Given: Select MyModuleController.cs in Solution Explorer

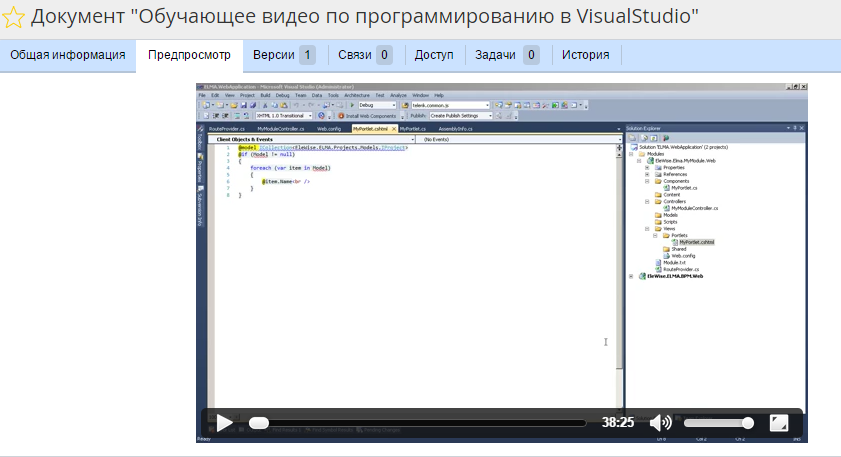Looking at the screenshot, I should tap(695, 207).
